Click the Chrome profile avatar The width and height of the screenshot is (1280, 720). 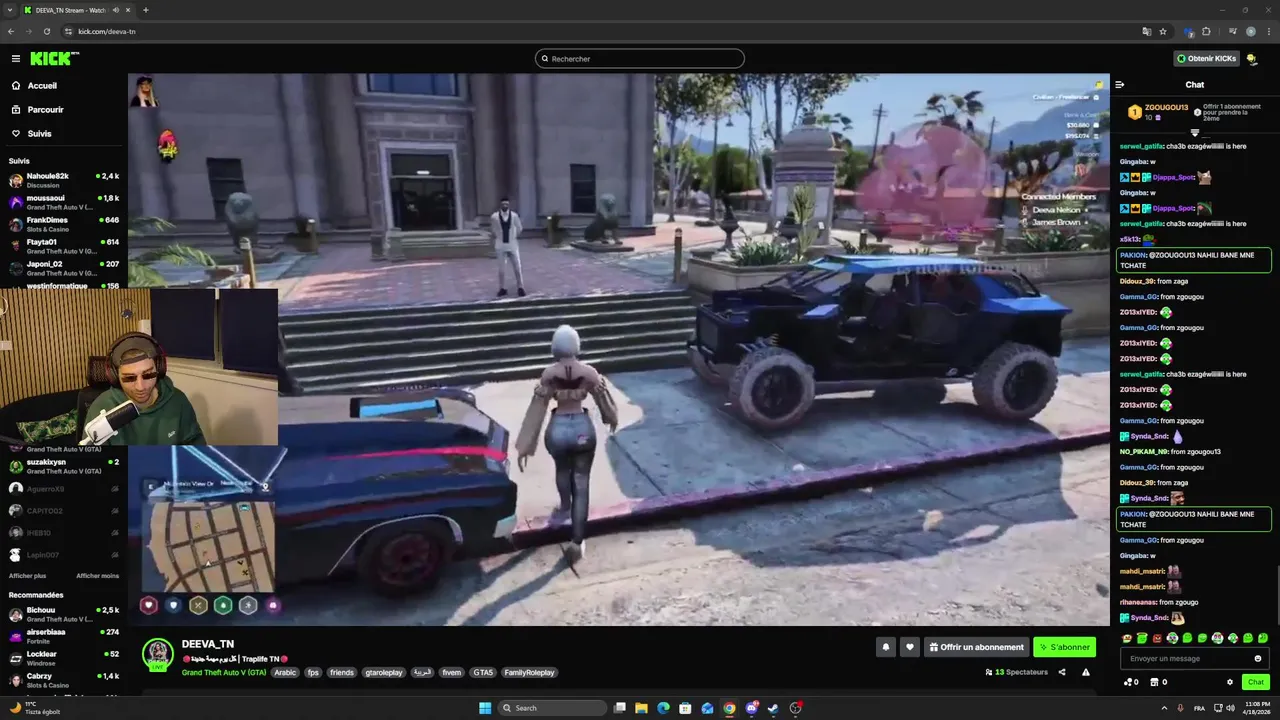1250,31
